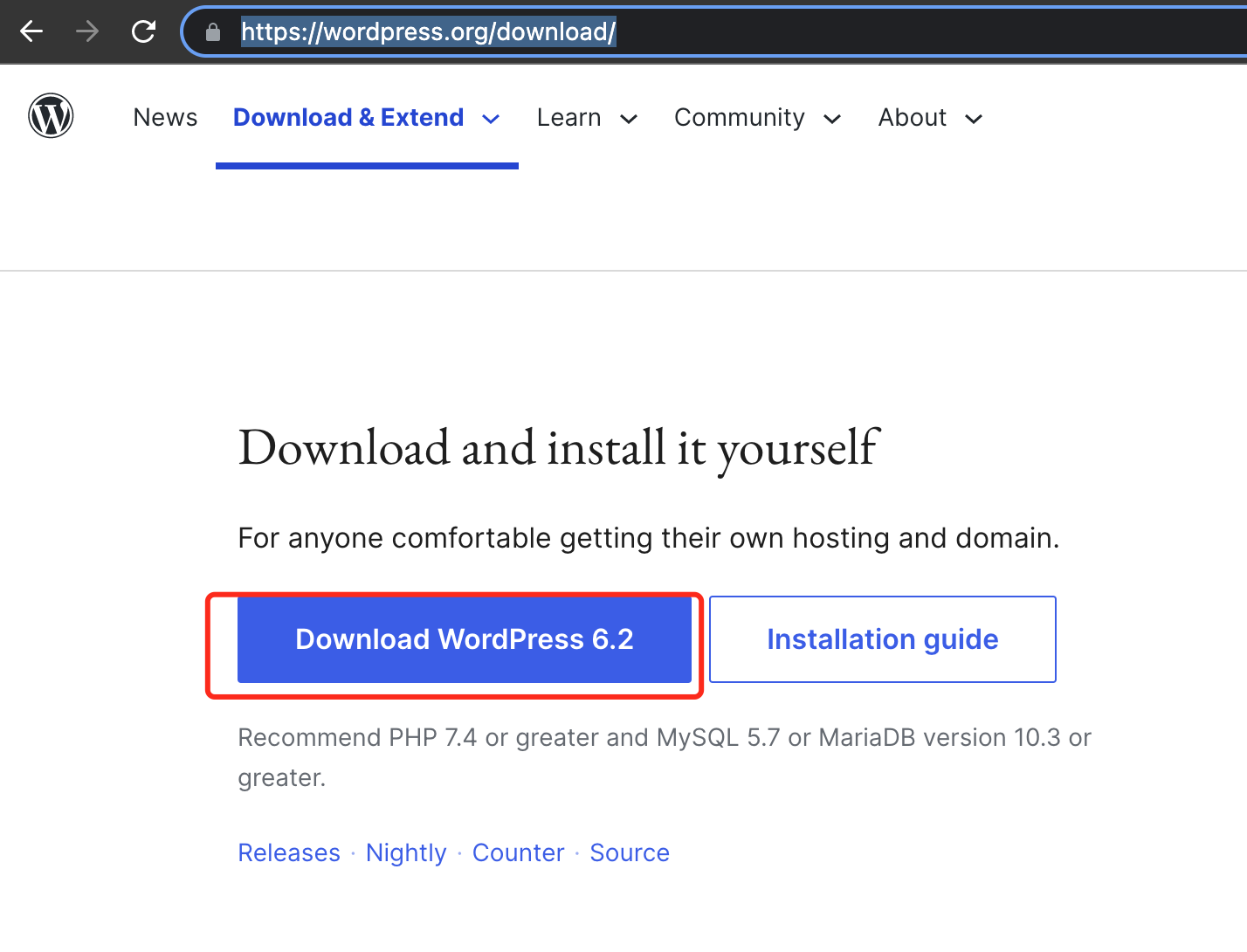The width and height of the screenshot is (1247, 952).
Task: Click the browser back arrow
Action: click(31, 32)
